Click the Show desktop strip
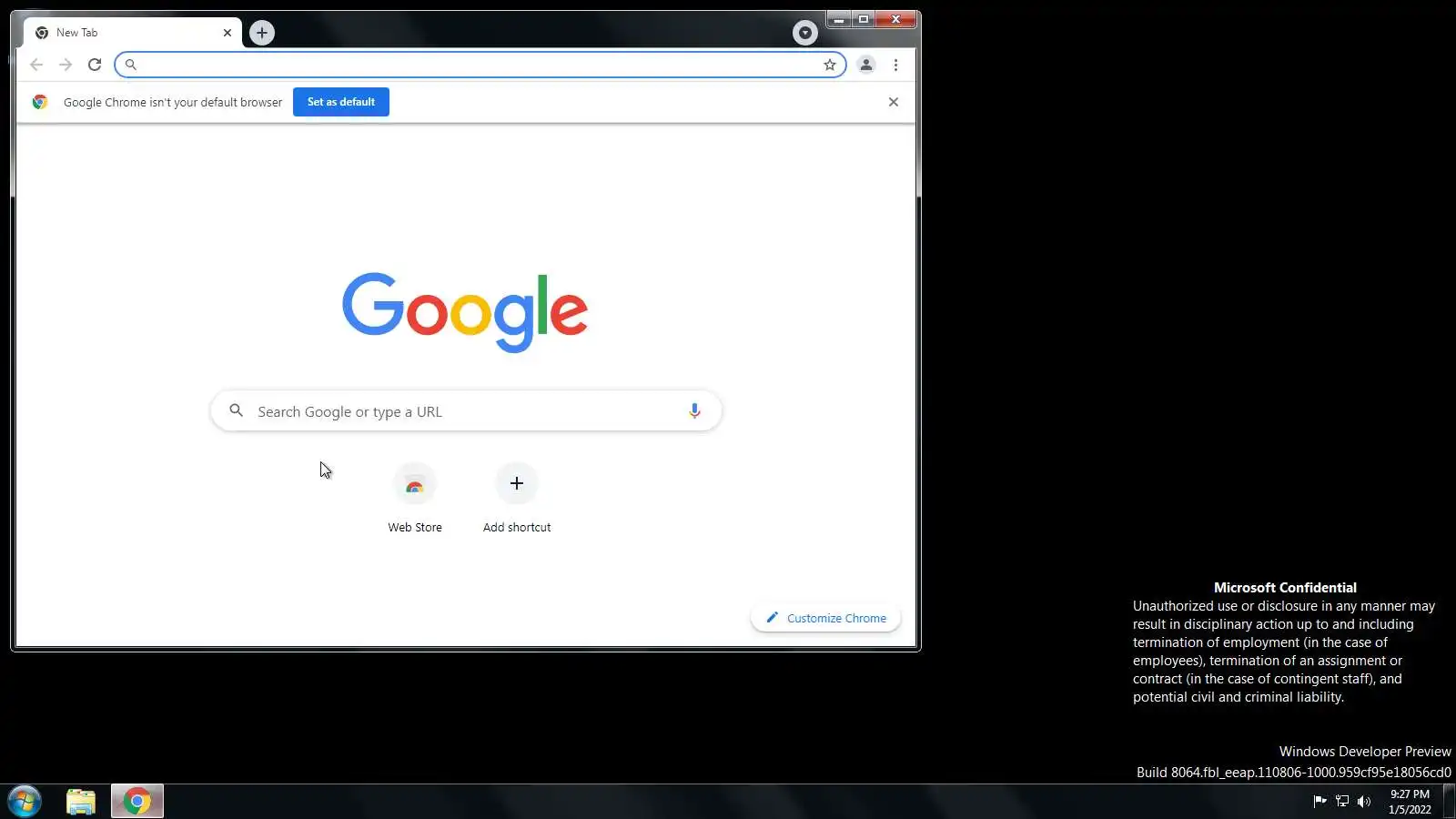This screenshot has height=819, width=1456. click(1449, 802)
